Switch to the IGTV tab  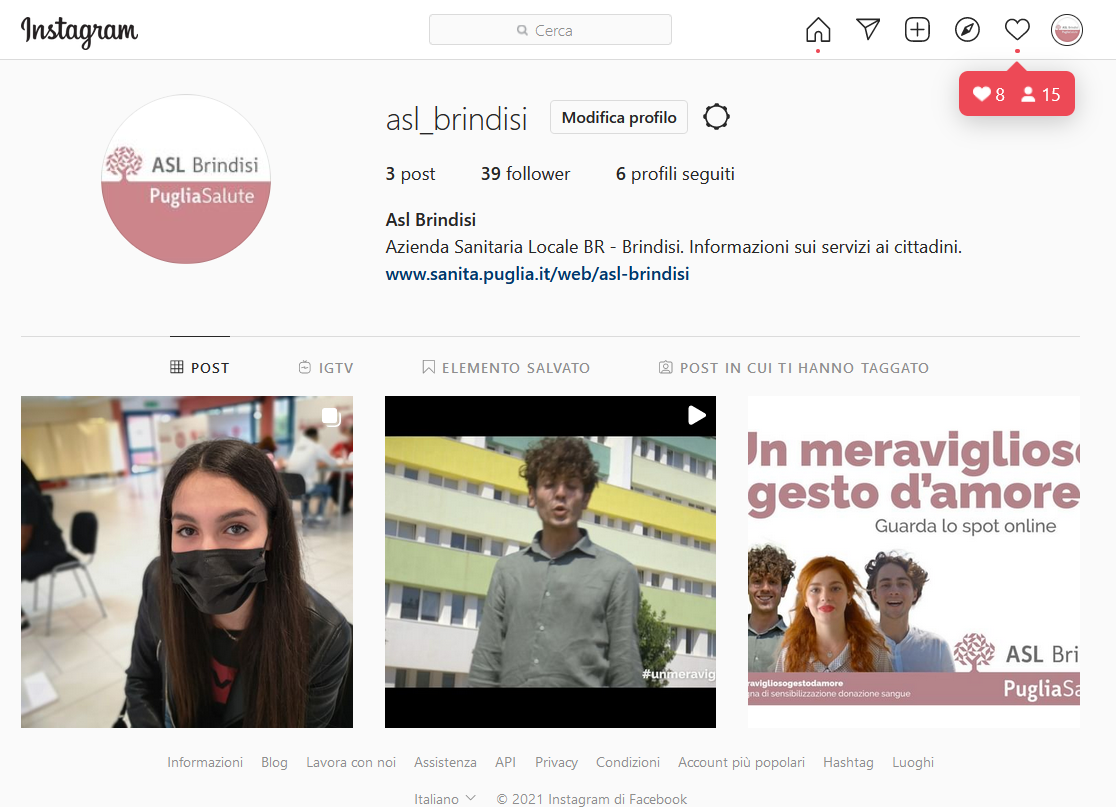click(325, 367)
